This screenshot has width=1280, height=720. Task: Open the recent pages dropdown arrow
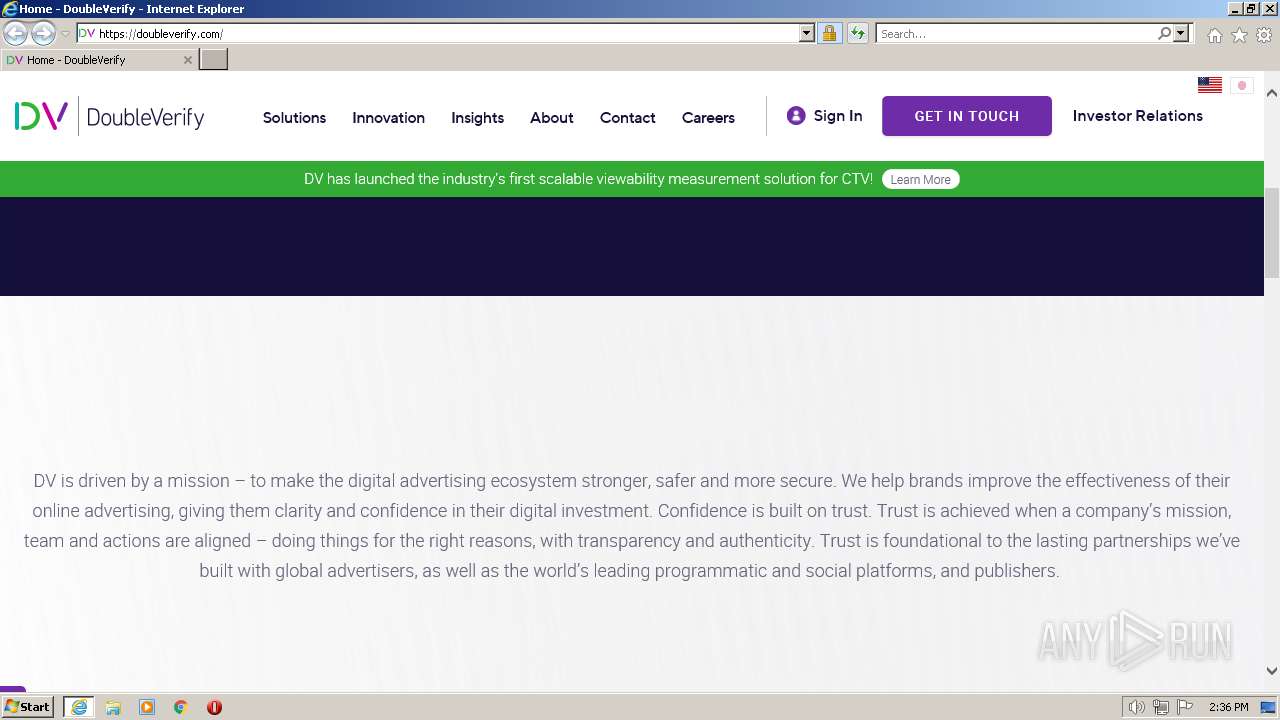tap(65, 33)
